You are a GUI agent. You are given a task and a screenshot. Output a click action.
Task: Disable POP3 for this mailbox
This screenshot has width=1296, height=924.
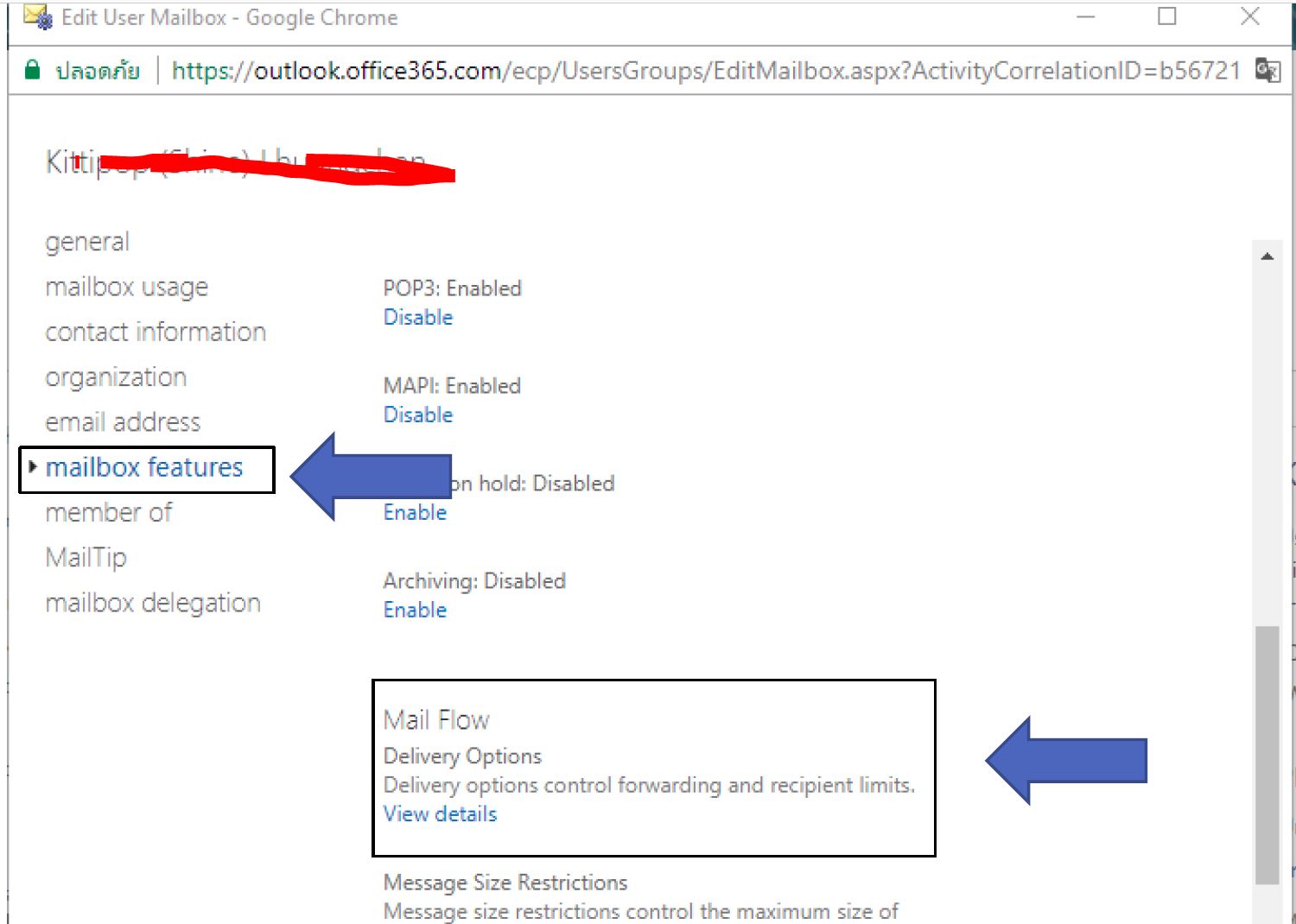pyautogui.click(x=418, y=317)
